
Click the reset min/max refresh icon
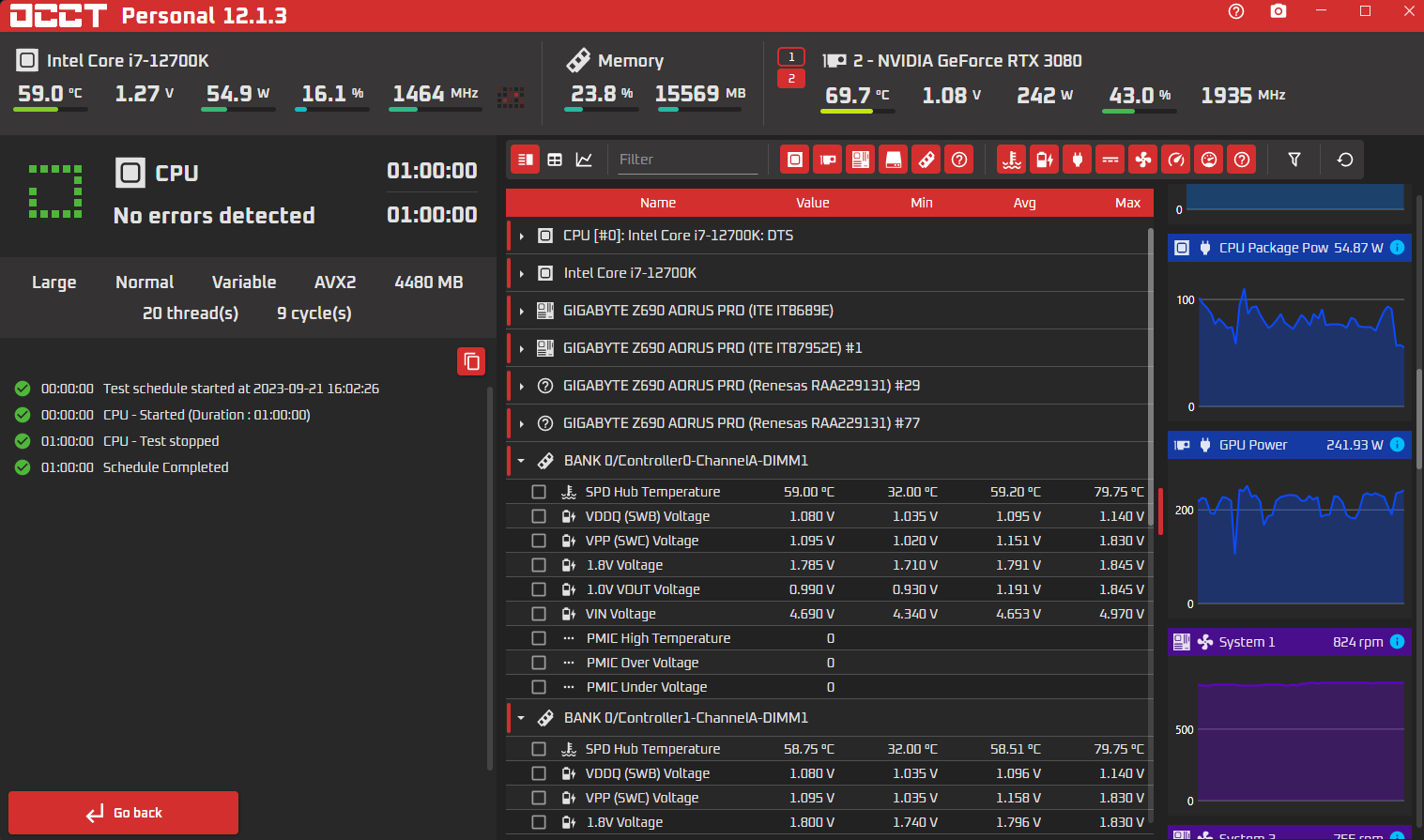[x=1344, y=160]
